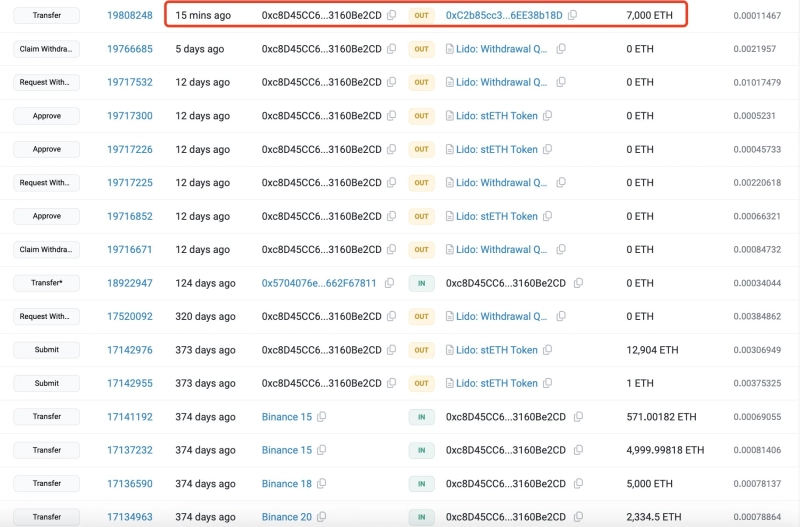Copy recipient address in block 18922947 row

click(x=575, y=283)
